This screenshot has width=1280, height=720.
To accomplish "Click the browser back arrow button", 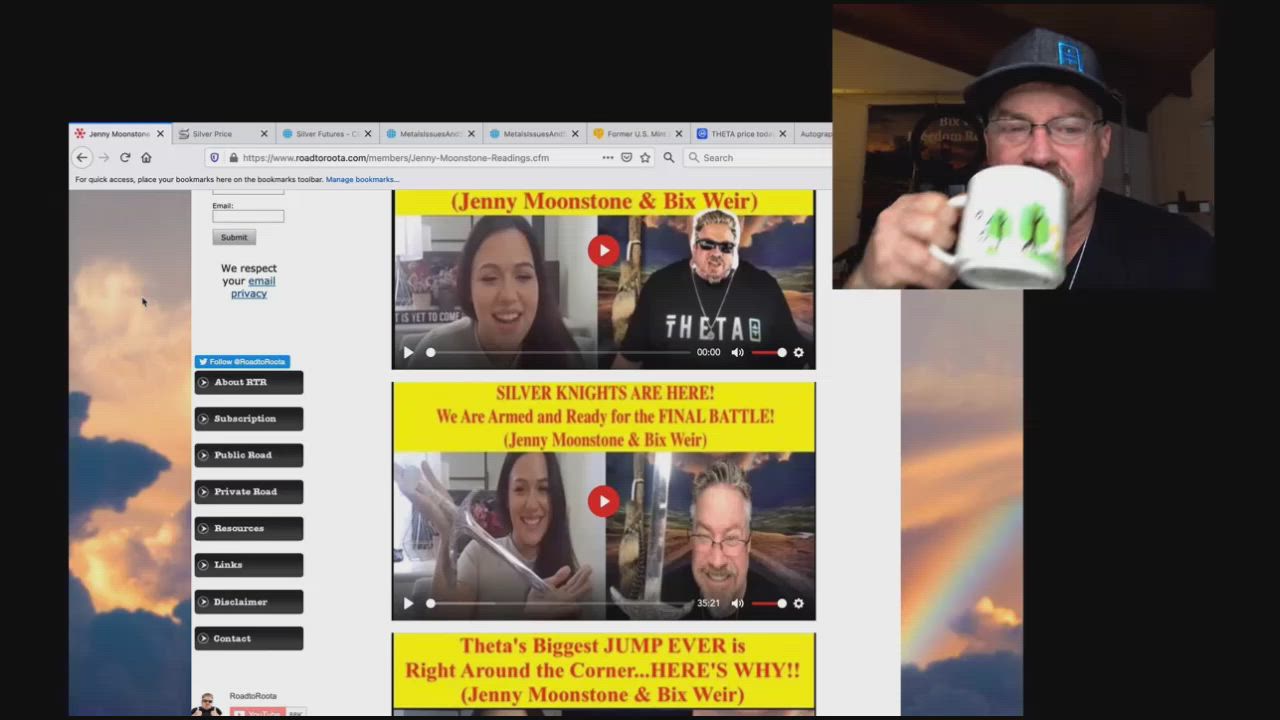I will [82, 157].
